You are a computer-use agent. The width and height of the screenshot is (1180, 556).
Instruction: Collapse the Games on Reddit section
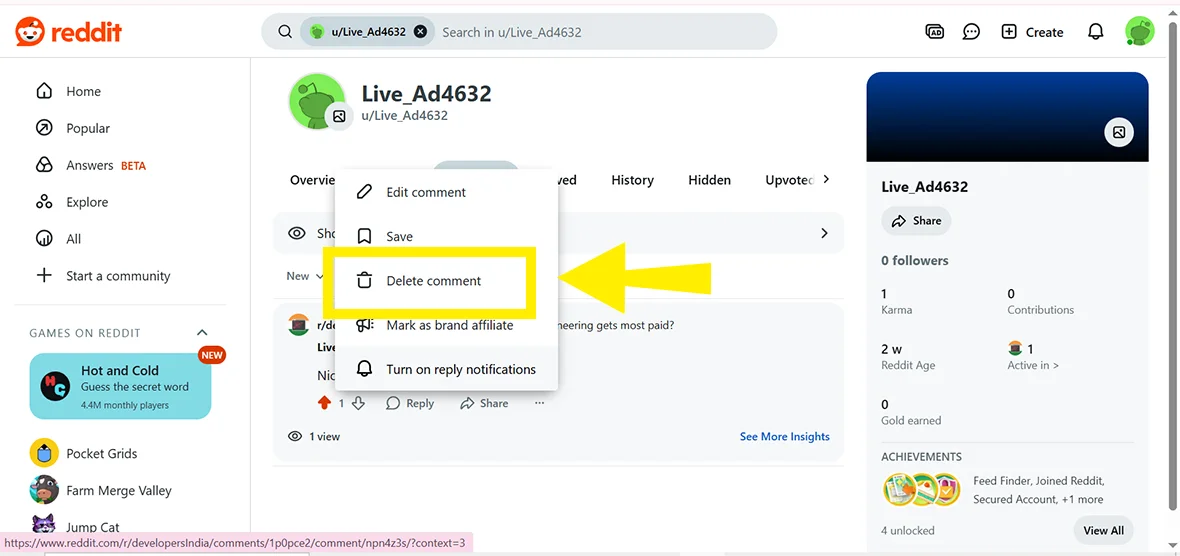coord(202,333)
